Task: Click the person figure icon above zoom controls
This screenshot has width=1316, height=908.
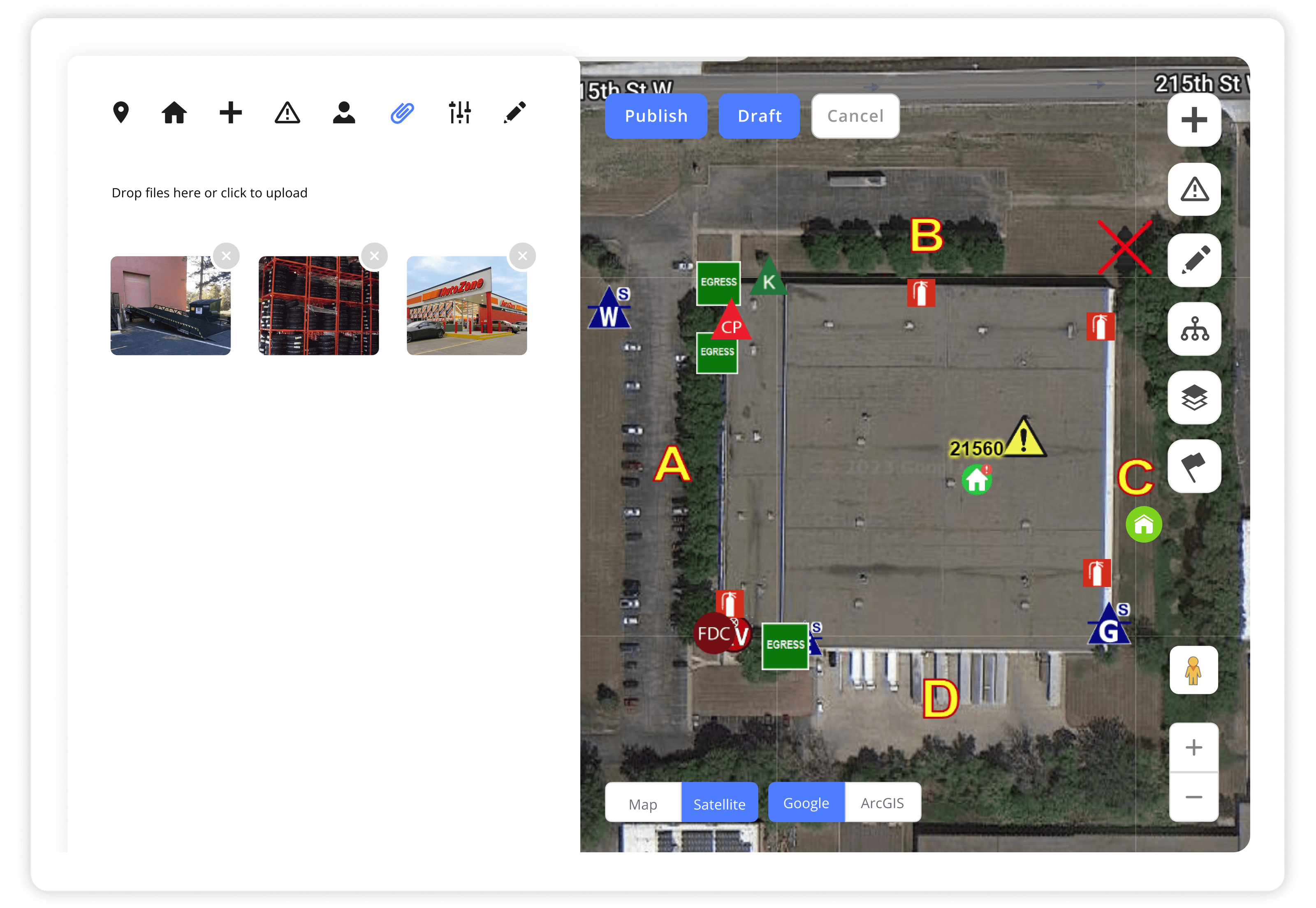Action: 1193,670
